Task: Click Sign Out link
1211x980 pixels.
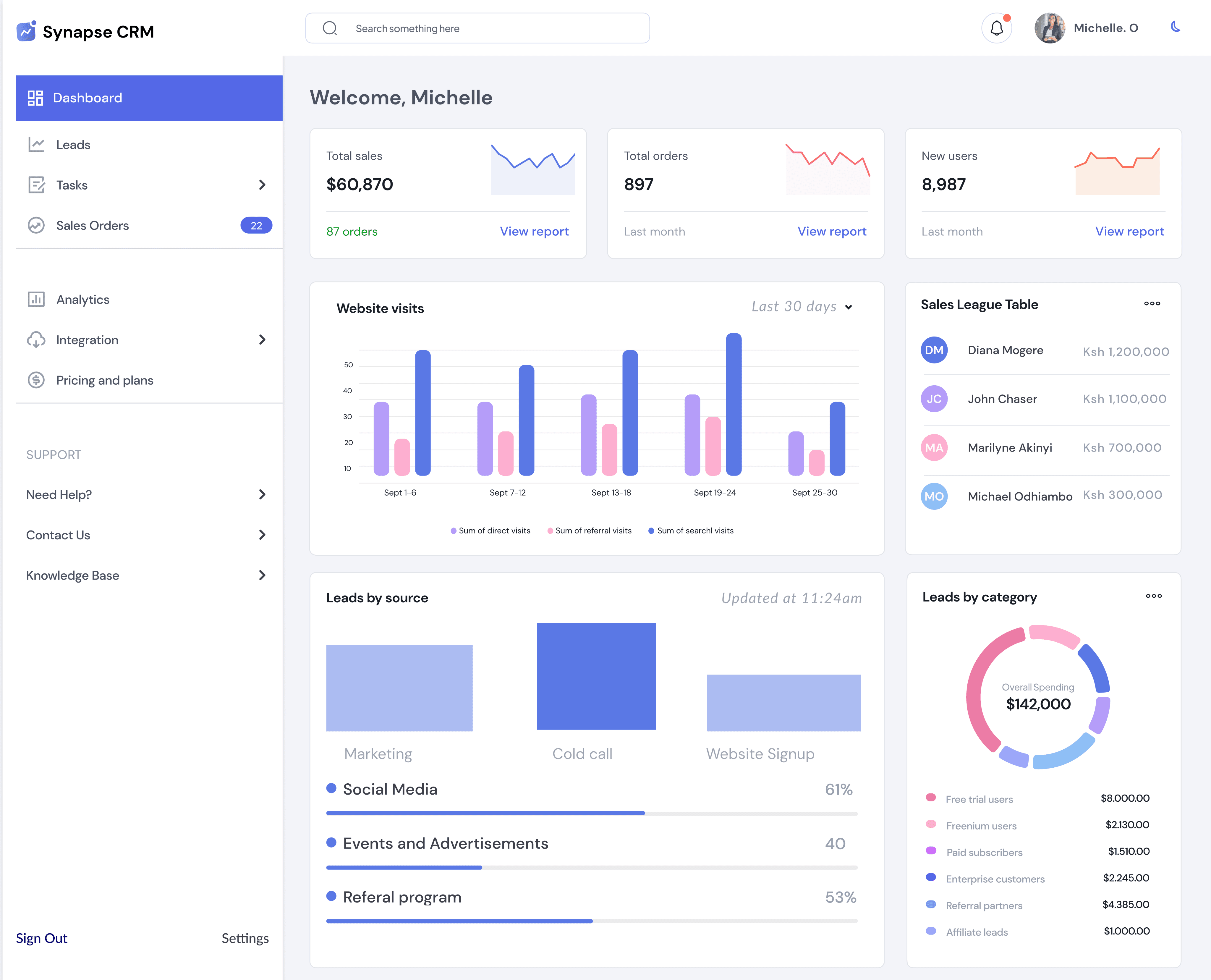Action: pyautogui.click(x=41, y=938)
